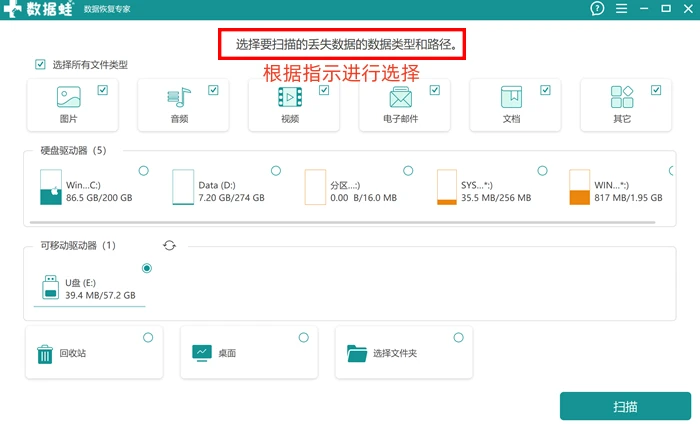This screenshot has width=700, height=427.
Task: Click the refresh icon beside 可移动驱动器
Action: click(169, 245)
